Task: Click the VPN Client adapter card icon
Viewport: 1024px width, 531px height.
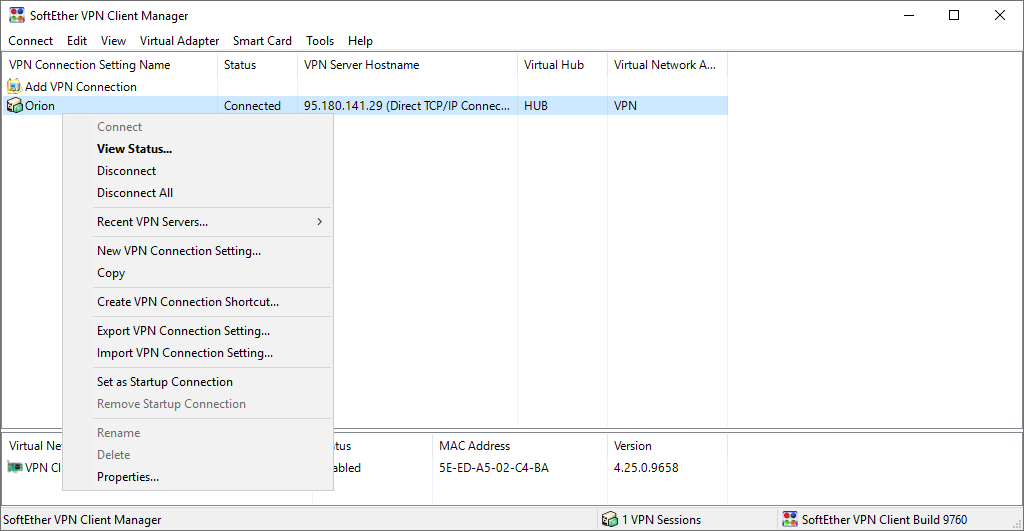Action: point(14,467)
